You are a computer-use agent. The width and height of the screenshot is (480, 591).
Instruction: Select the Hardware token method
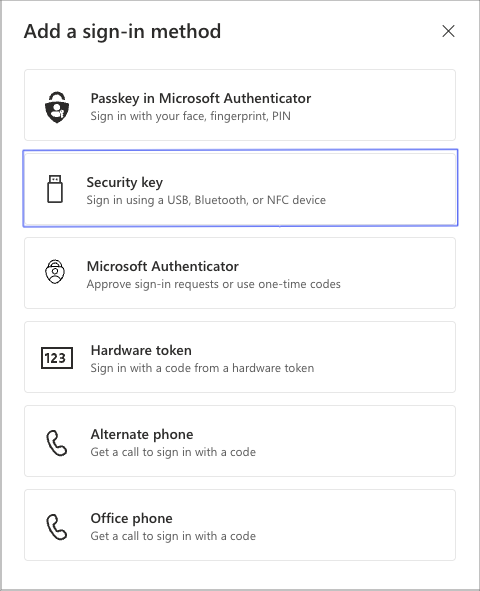(240, 357)
